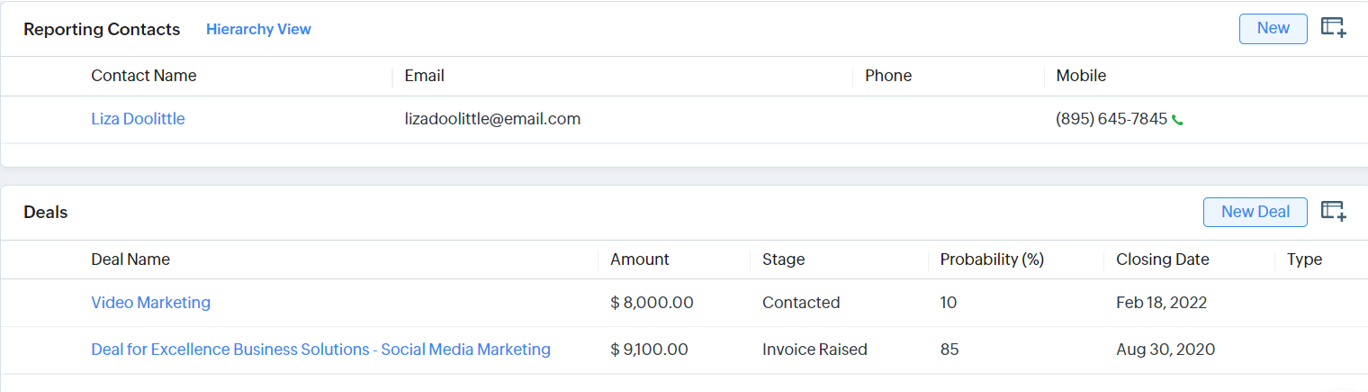The height and width of the screenshot is (392, 1368).
Task: Click the Contact Name column header
Action: [x=144, y=76]
